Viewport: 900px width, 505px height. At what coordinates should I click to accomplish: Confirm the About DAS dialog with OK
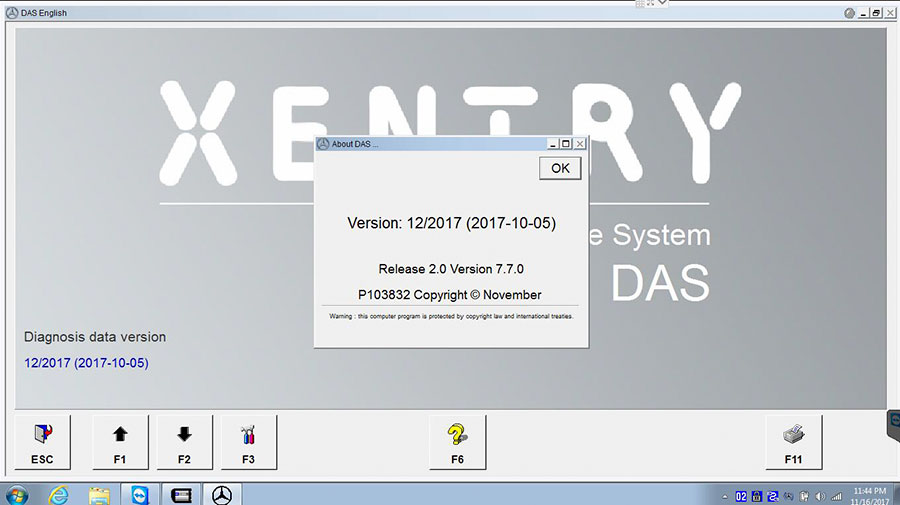560,168
